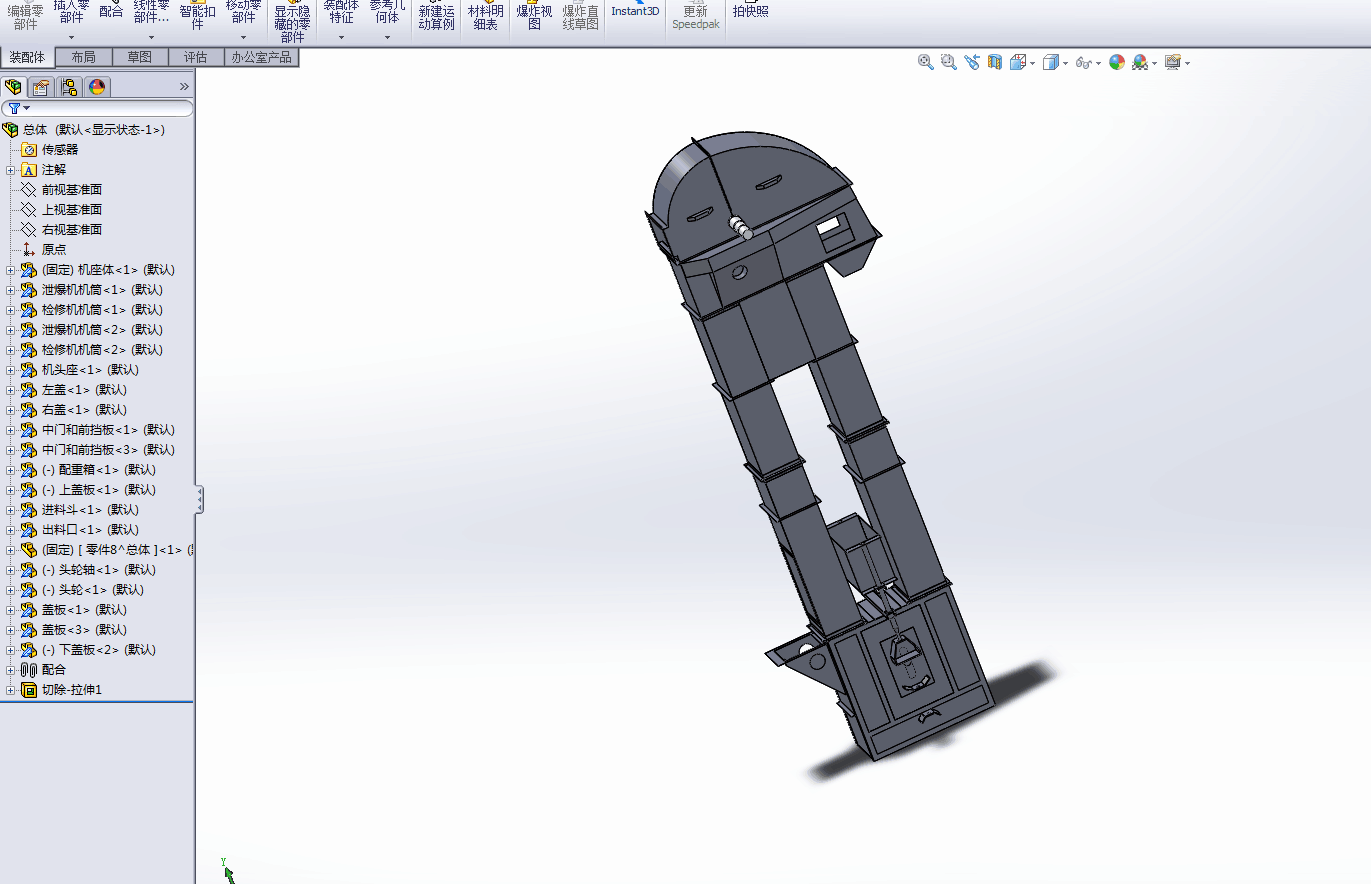Viewport: 1371px width, 884px height.
Task: Click the Previous View icon
Action: (972, 62)
